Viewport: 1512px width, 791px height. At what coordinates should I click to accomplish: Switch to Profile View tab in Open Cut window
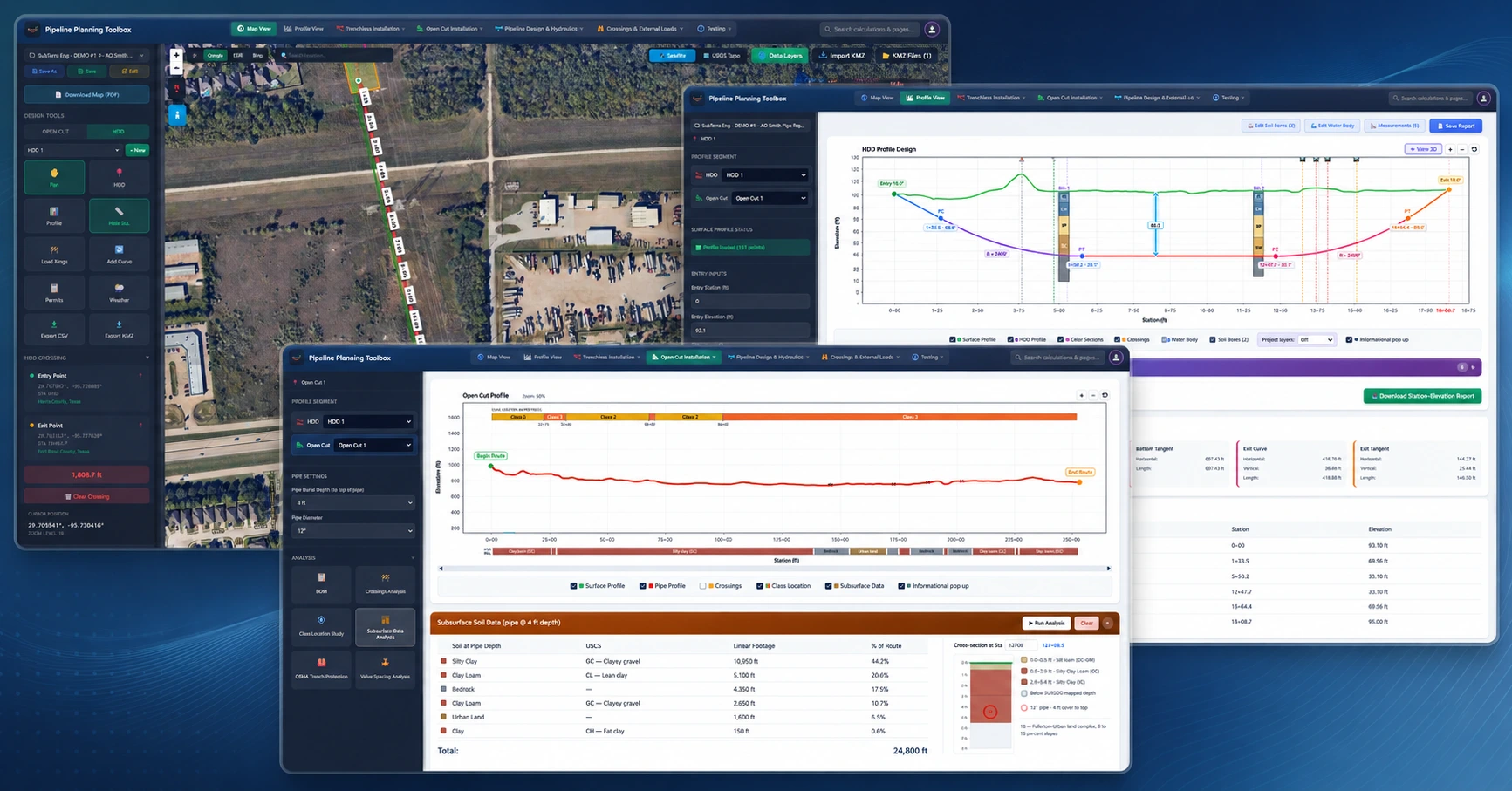[543, 358]
